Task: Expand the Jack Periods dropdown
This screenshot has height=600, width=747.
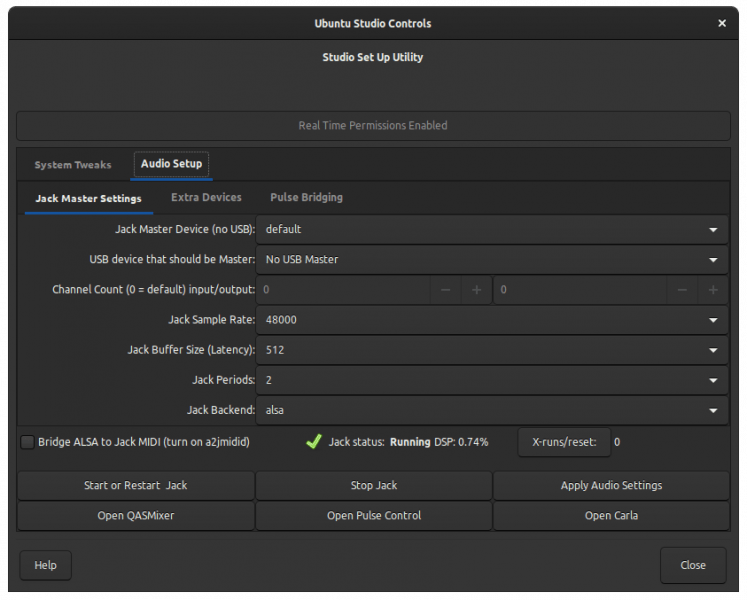Action: tap(492, 380)
